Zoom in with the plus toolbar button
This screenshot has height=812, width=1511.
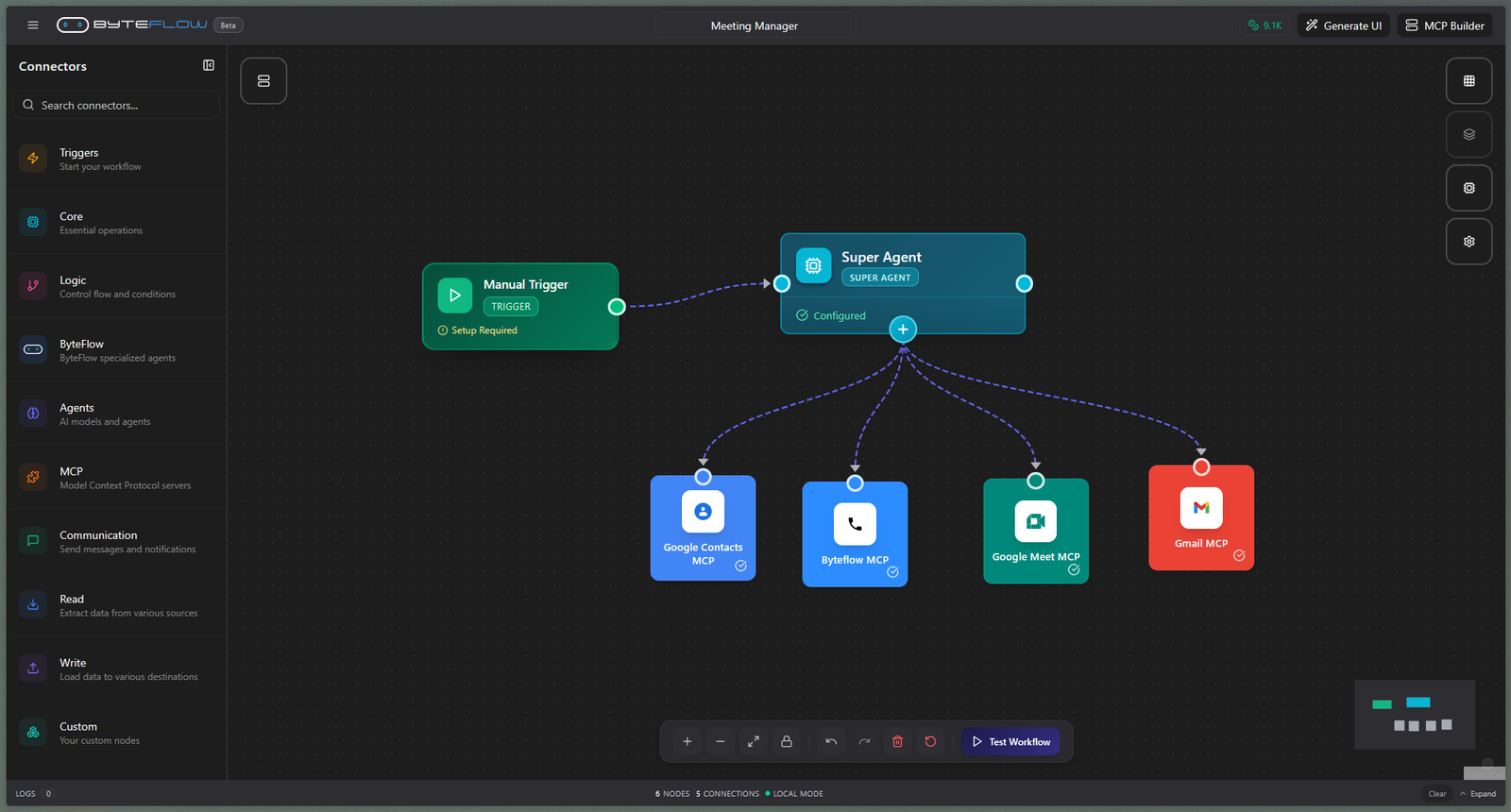[688, 742]
